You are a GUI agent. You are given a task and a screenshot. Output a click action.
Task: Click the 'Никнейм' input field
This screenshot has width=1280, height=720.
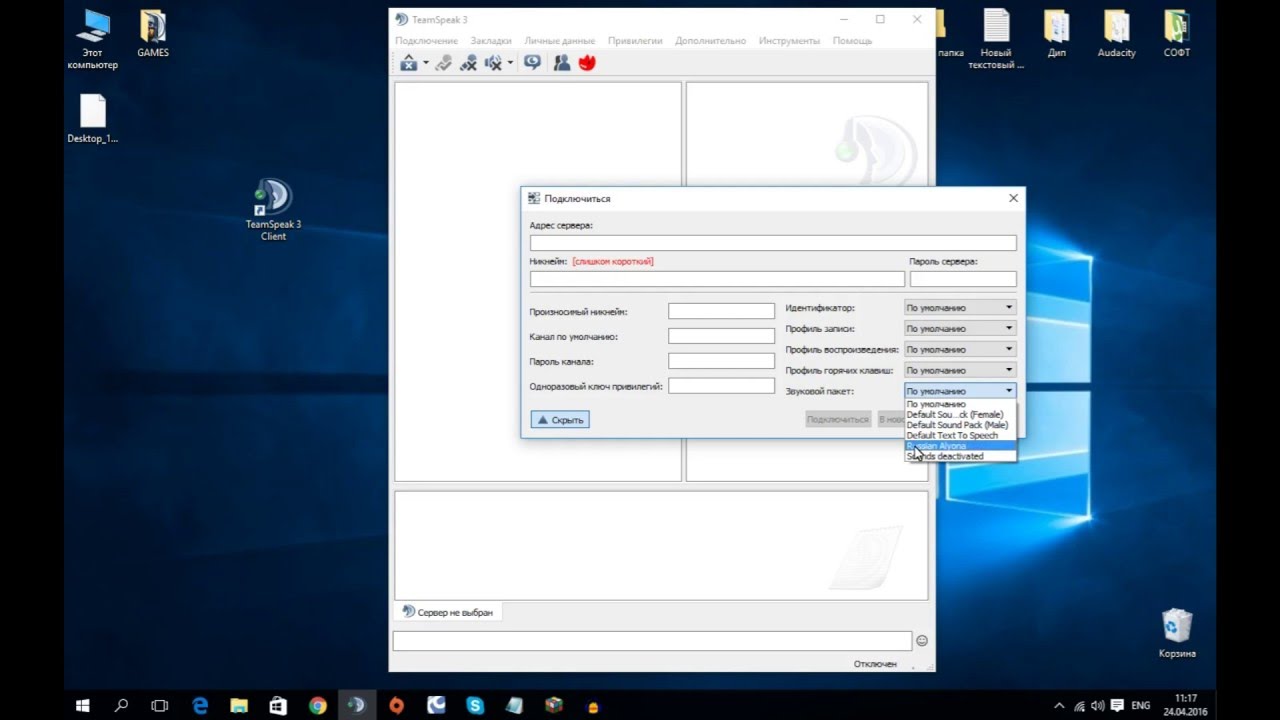[717, 279]
